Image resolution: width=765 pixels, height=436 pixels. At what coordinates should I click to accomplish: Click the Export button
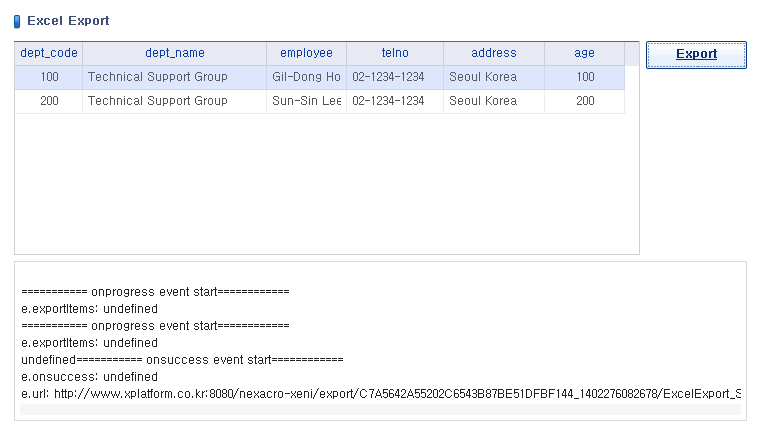696,55
